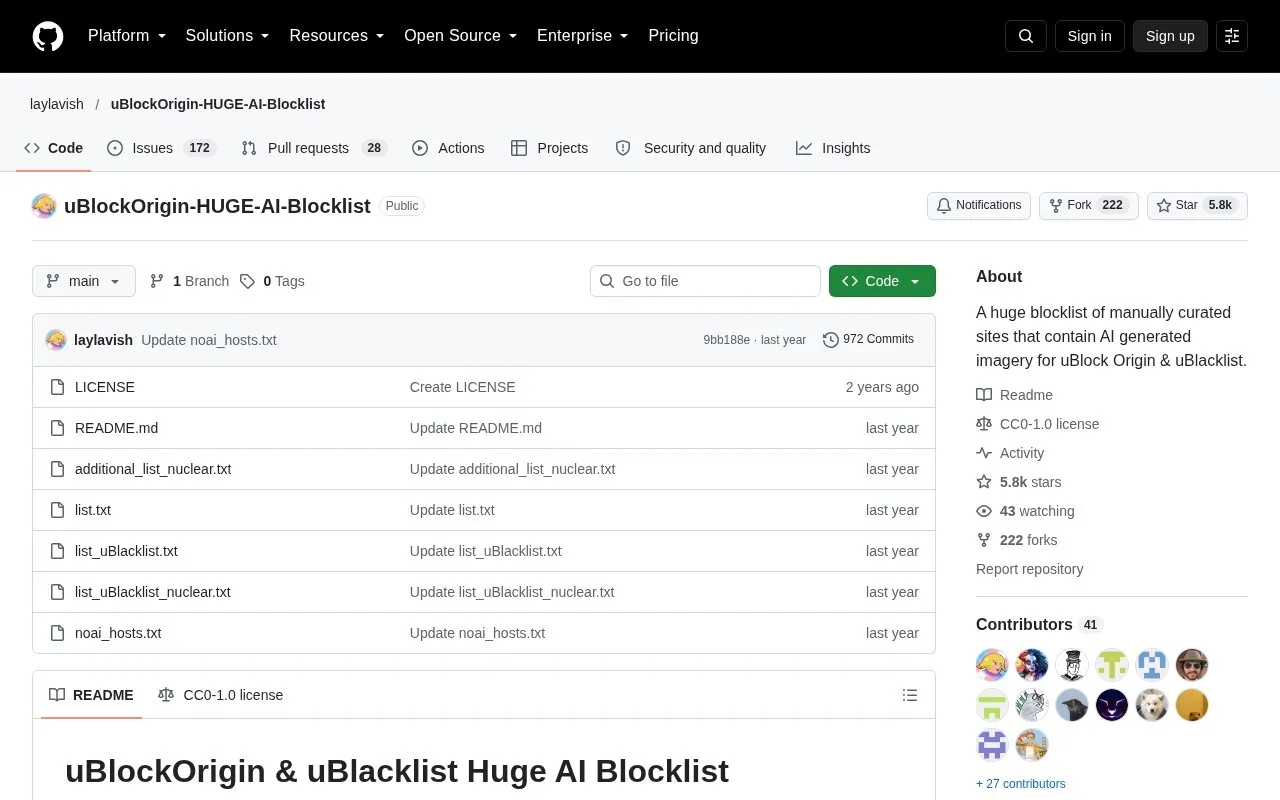Click the 222 forks link in About
Screen dimensions: 1280x800
[x=1016, y=540]
